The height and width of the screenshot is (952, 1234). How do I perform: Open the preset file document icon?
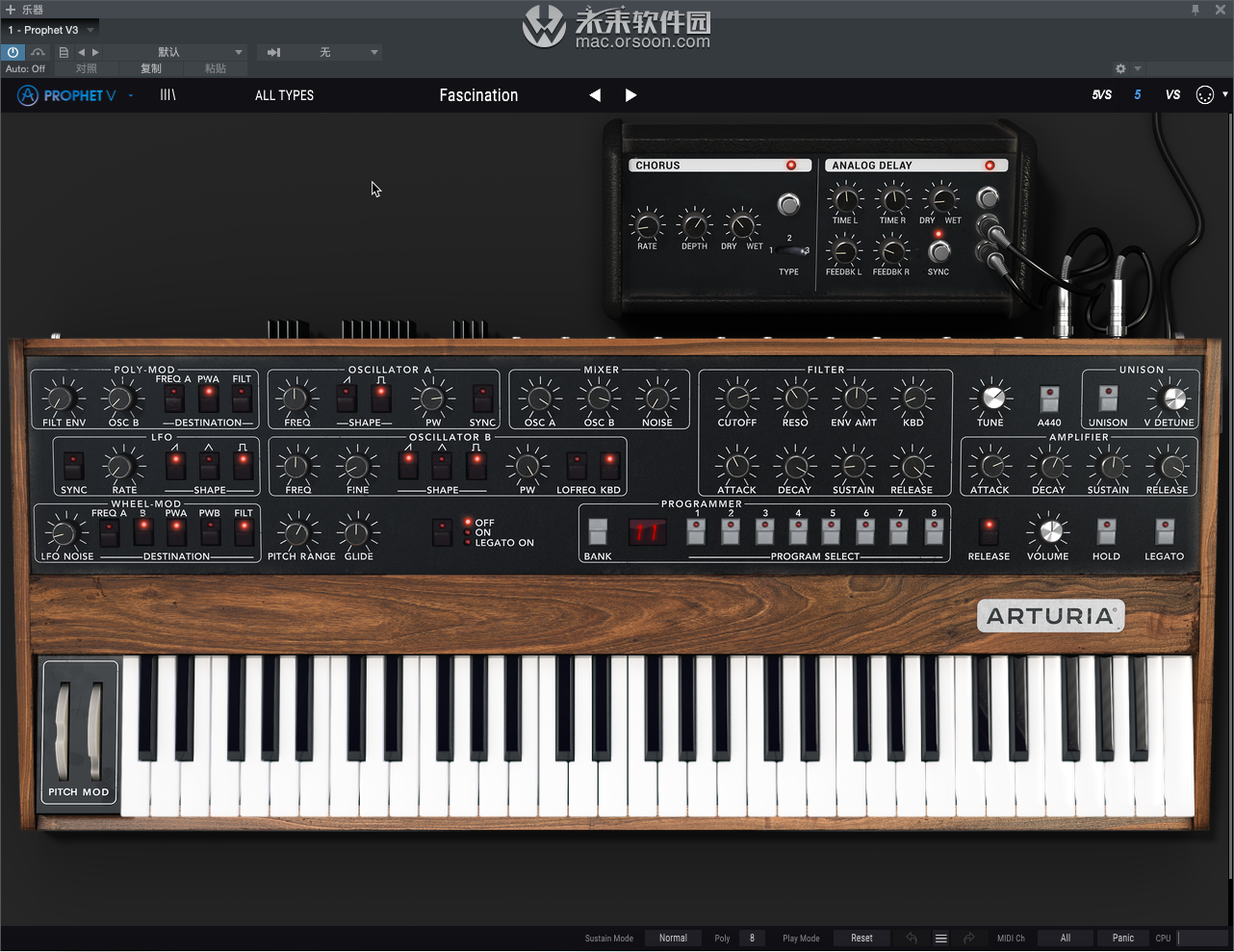point(64,52)
